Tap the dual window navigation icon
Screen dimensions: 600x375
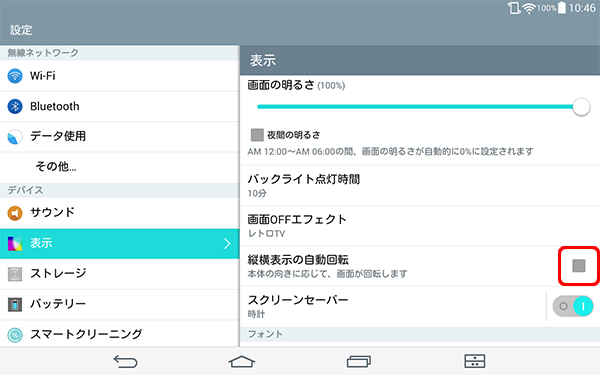pos(474,361)
